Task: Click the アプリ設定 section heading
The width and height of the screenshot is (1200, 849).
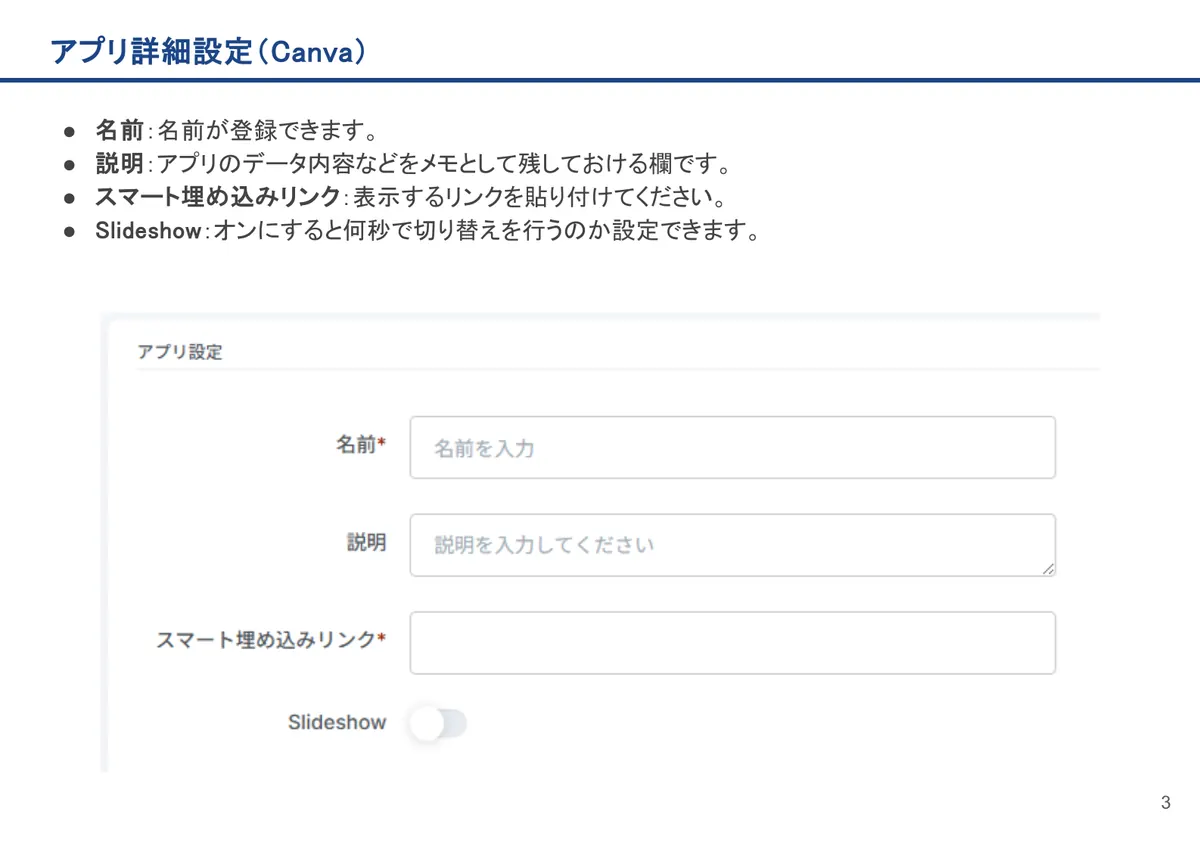Action: [x=180, y=352]
